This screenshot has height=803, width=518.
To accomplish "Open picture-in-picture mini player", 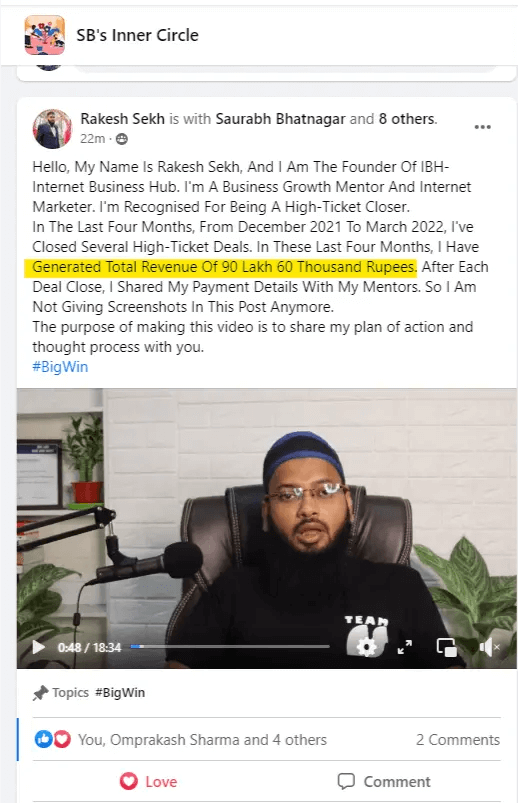I will pos(446,647).
